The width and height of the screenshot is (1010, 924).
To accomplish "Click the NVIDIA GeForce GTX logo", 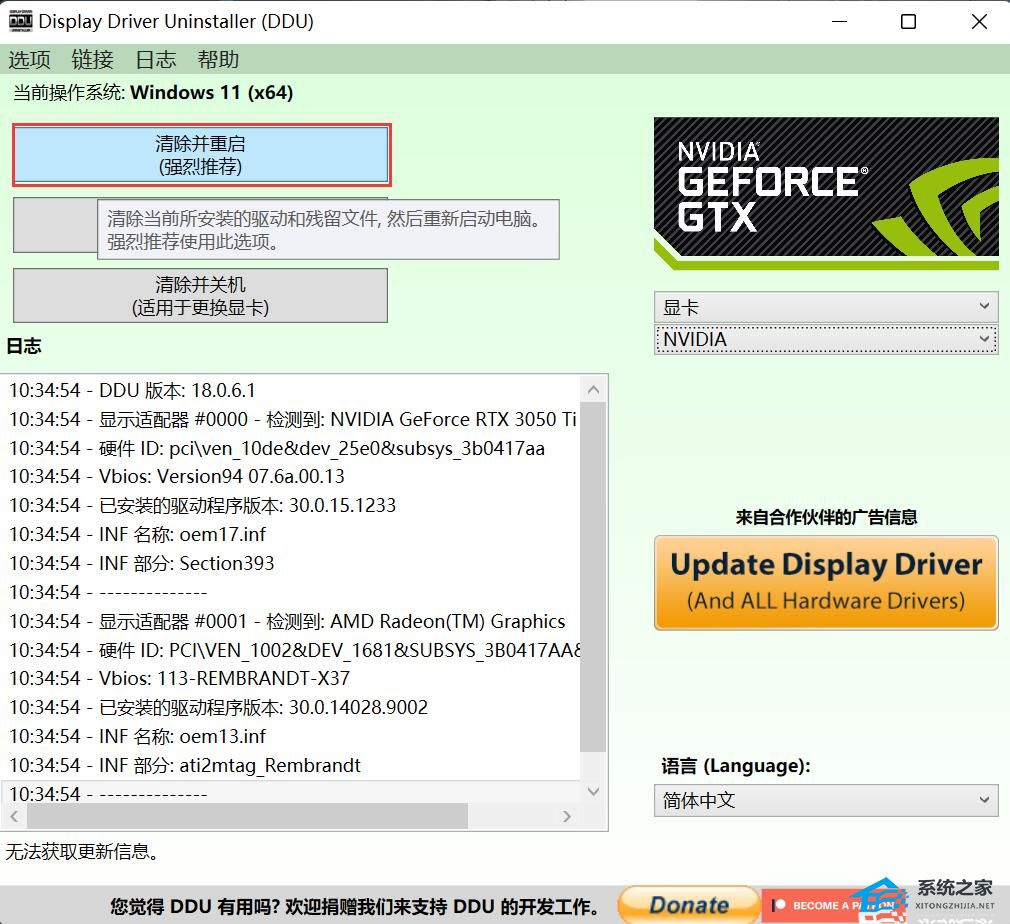I will pyautogui.click(x=826, y=193).
